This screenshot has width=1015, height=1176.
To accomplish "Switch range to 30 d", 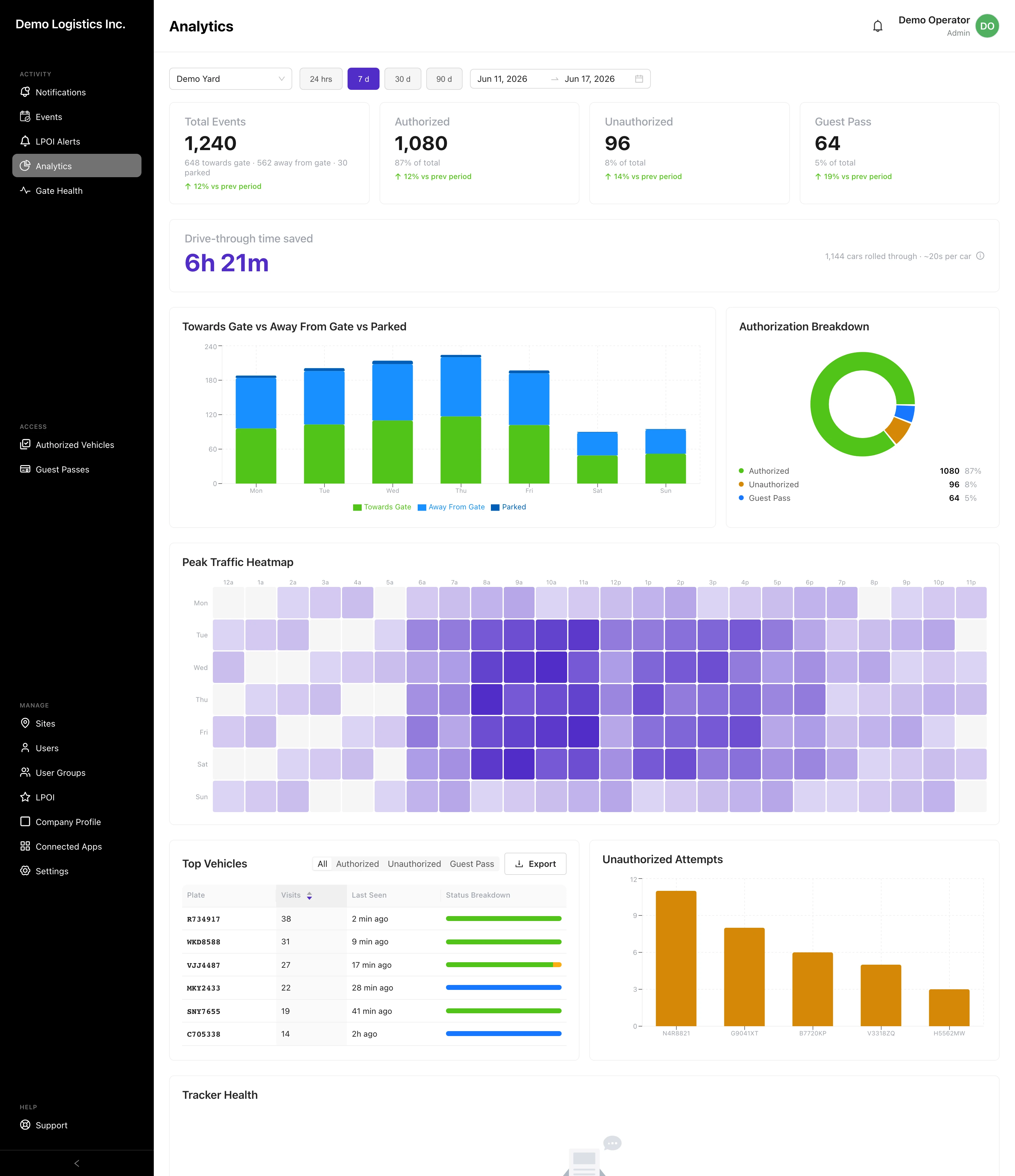I will pyautogui.click(x=402, y=79).
